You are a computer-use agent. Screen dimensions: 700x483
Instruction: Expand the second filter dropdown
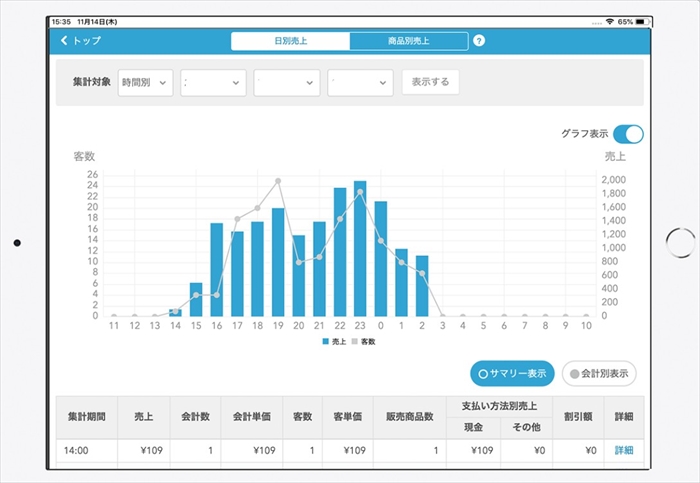(x=213, y=83)
